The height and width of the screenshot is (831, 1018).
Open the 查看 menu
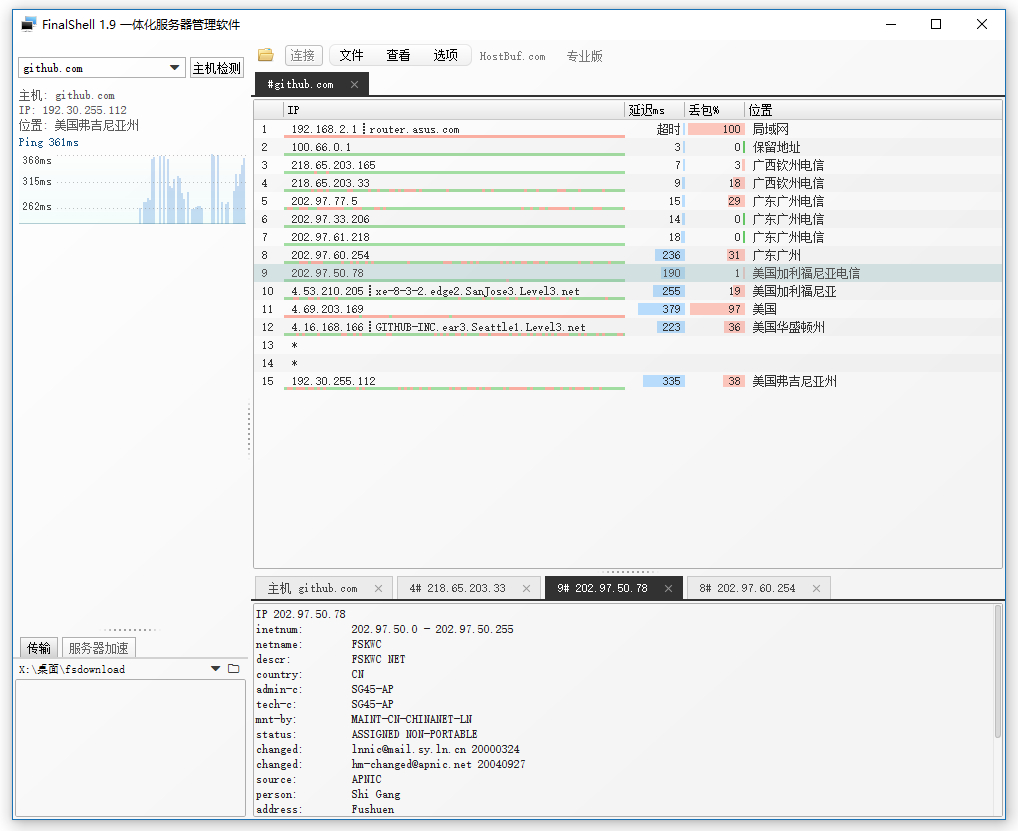tap(398, 55)
